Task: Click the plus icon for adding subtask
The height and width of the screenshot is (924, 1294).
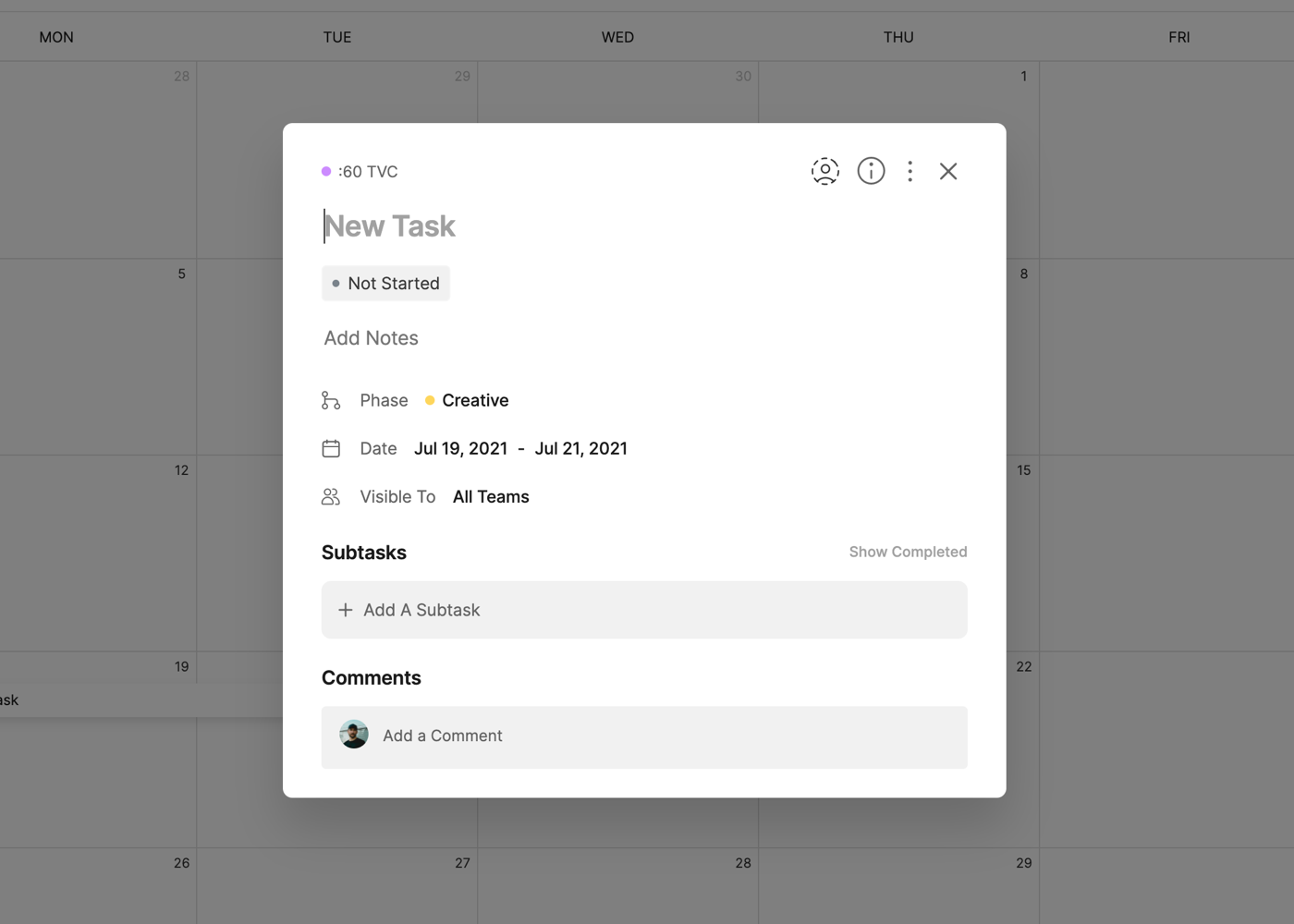Action: point(346,610)
